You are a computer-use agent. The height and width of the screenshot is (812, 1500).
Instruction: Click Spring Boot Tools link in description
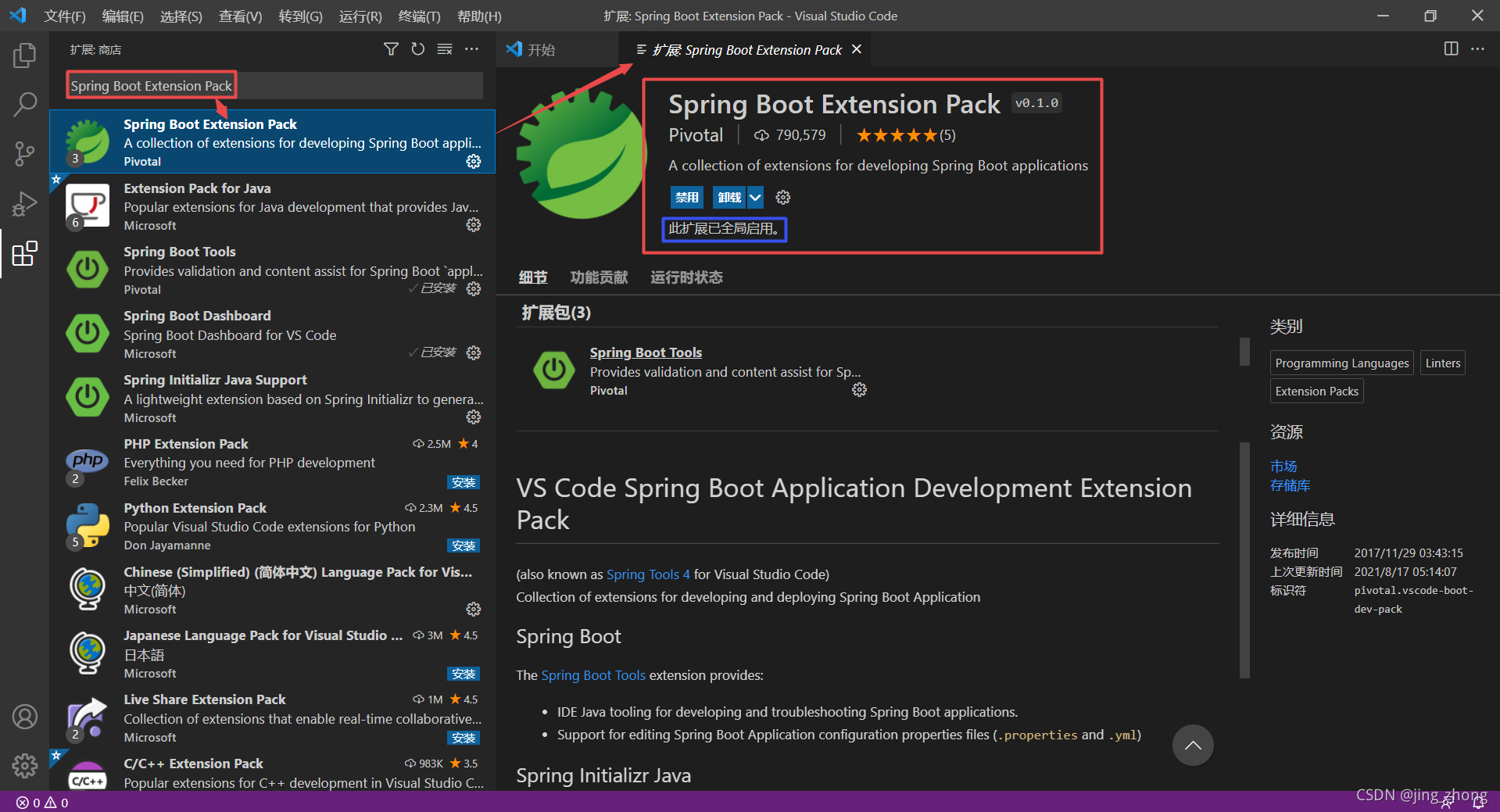point(593,675)
